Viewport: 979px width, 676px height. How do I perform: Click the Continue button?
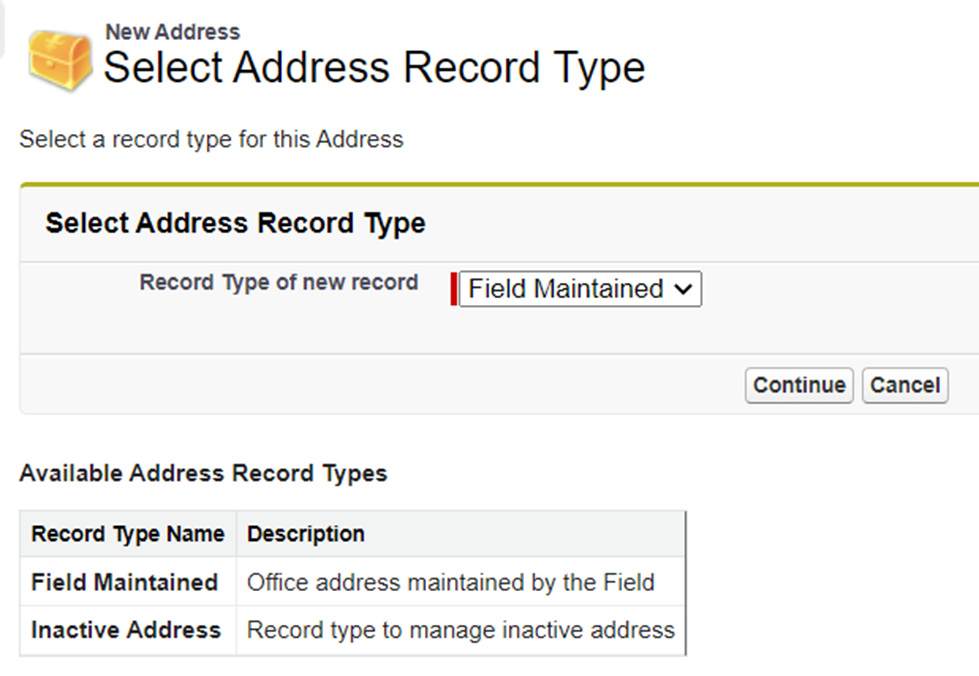click(x=799, y=385)
